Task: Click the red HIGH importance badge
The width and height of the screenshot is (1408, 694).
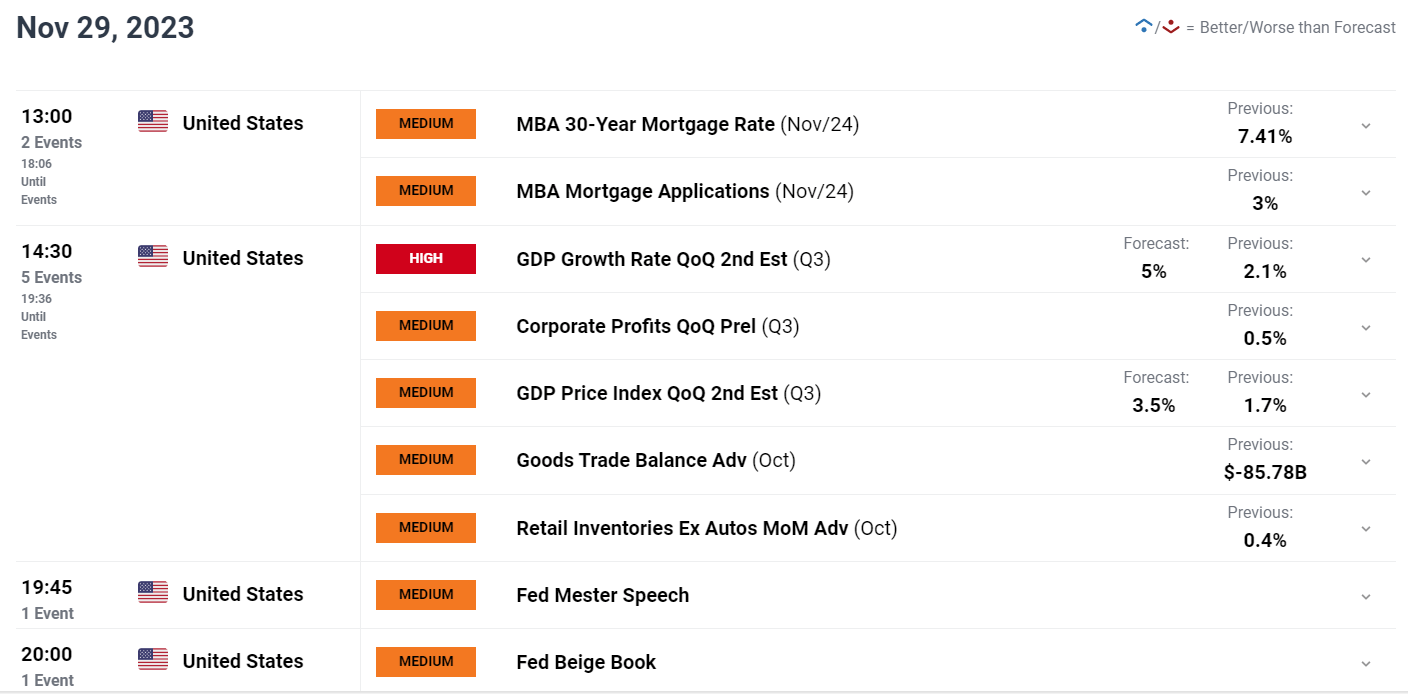Action: (426, 258)
